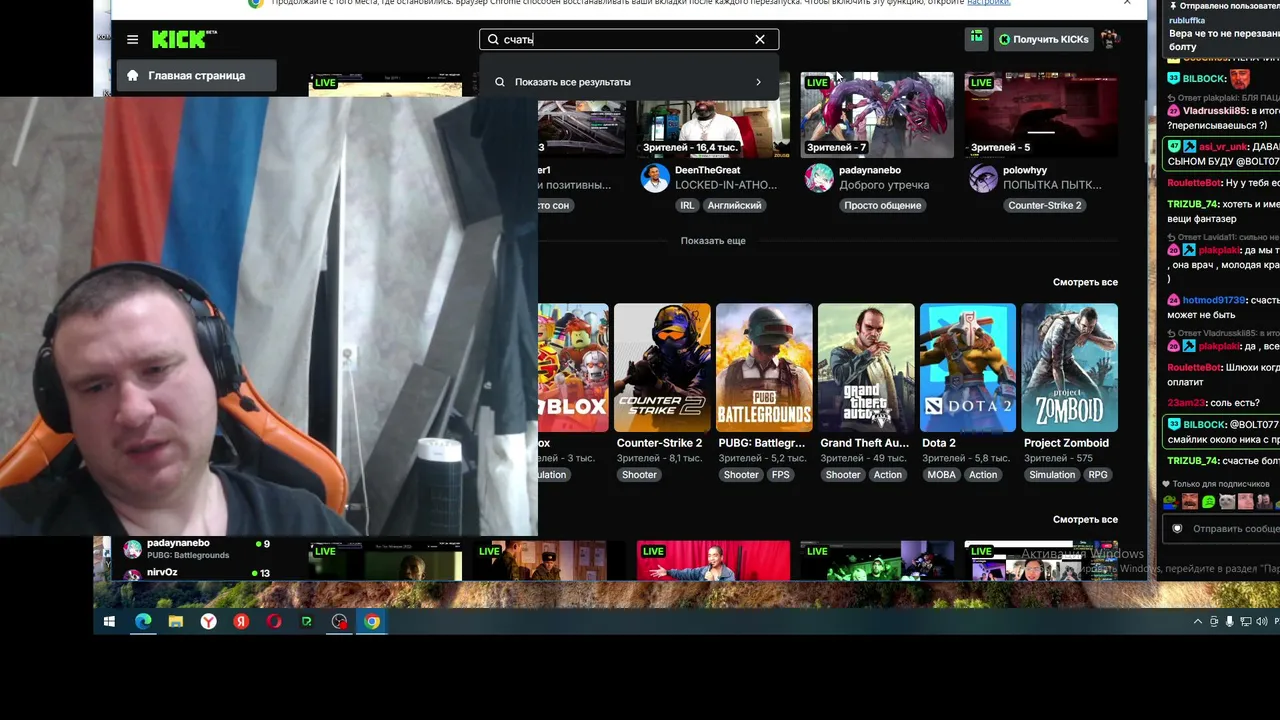Open 'Главная страница' in the sidebar
The width and height of the screenshot is (1280, 720).
[196, 76]
